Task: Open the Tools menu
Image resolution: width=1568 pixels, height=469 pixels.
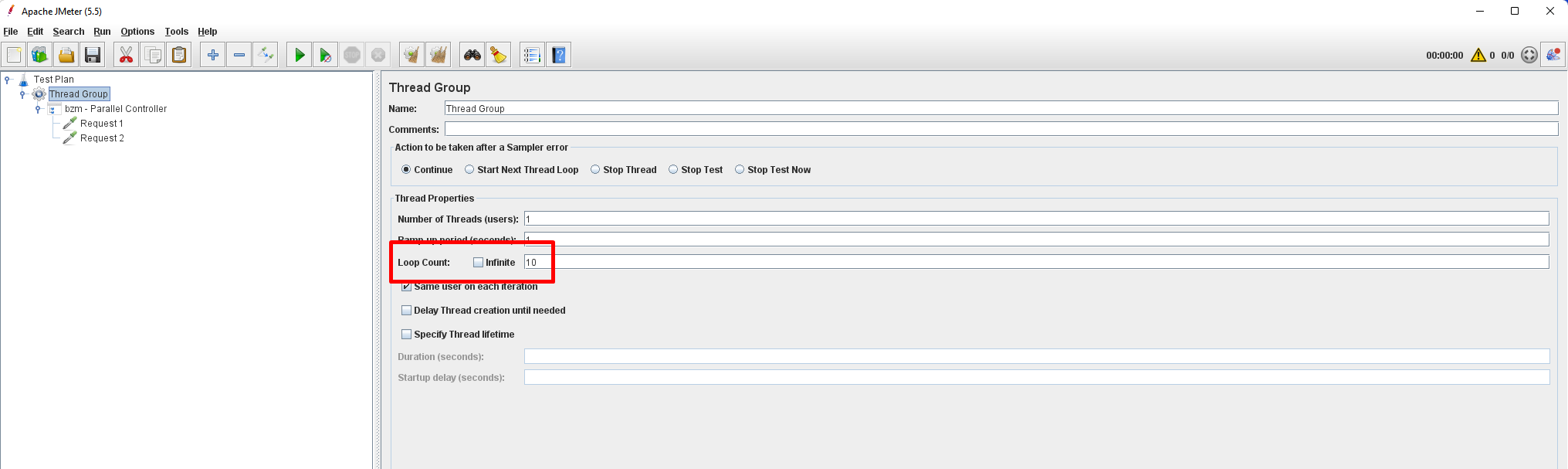Action: click(x=177, y=32)
